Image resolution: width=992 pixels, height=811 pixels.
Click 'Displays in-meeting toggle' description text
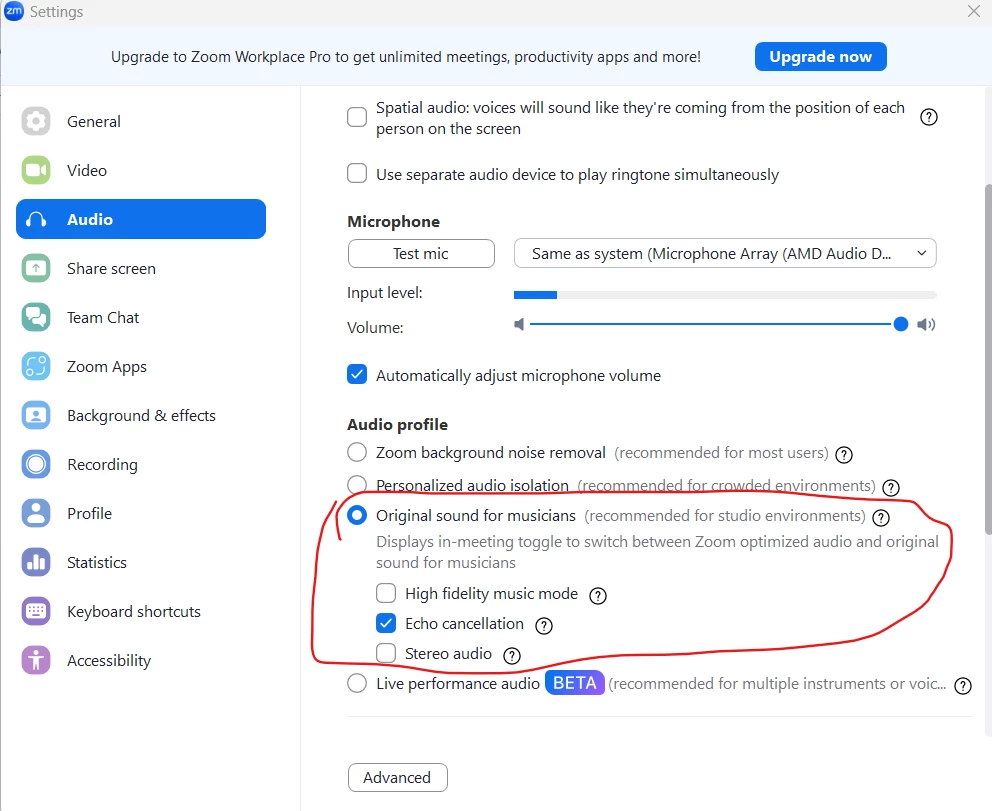[x=657, y=552]
